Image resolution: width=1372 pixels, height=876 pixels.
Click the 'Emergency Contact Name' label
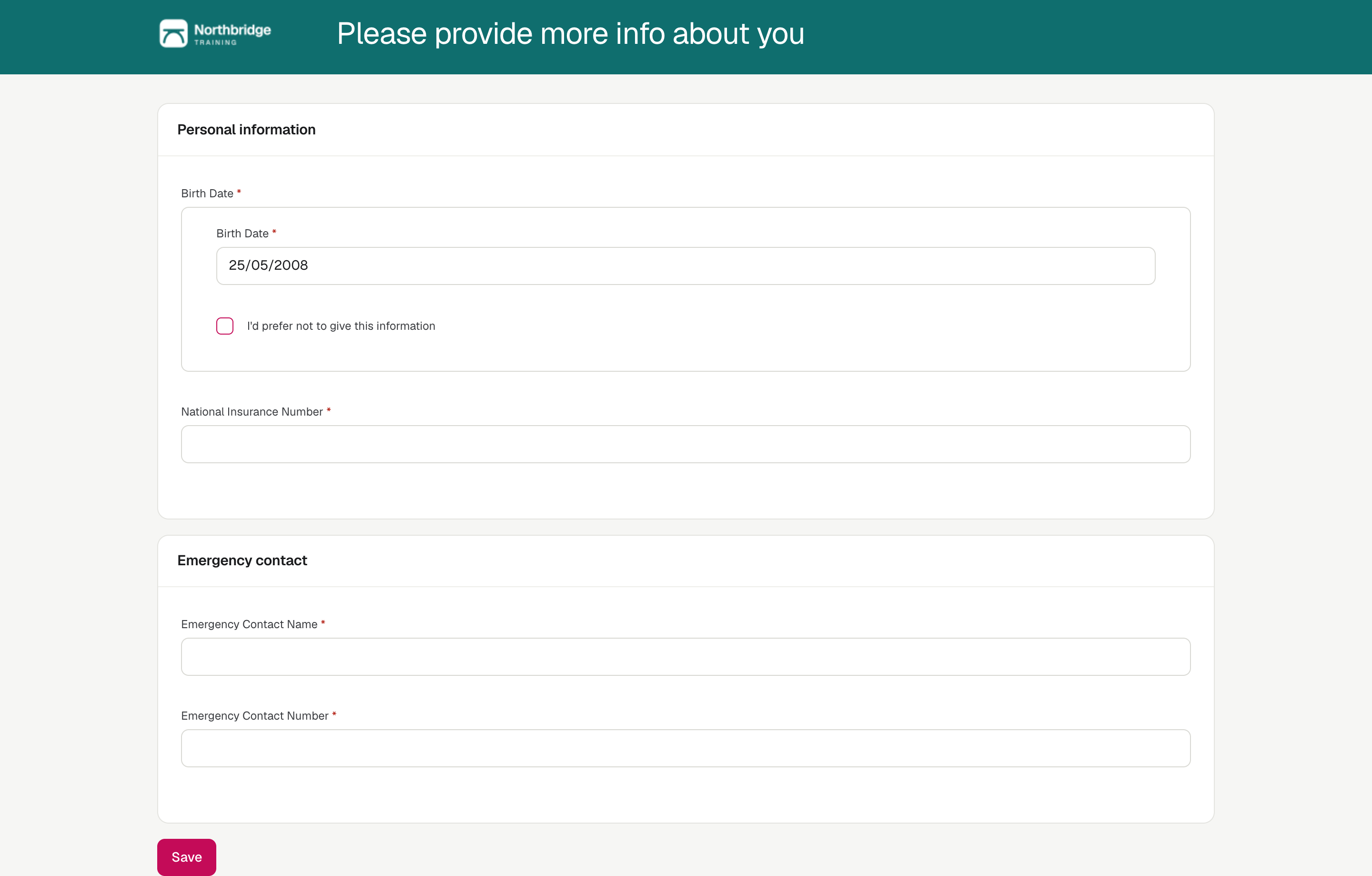coord(249,624)
